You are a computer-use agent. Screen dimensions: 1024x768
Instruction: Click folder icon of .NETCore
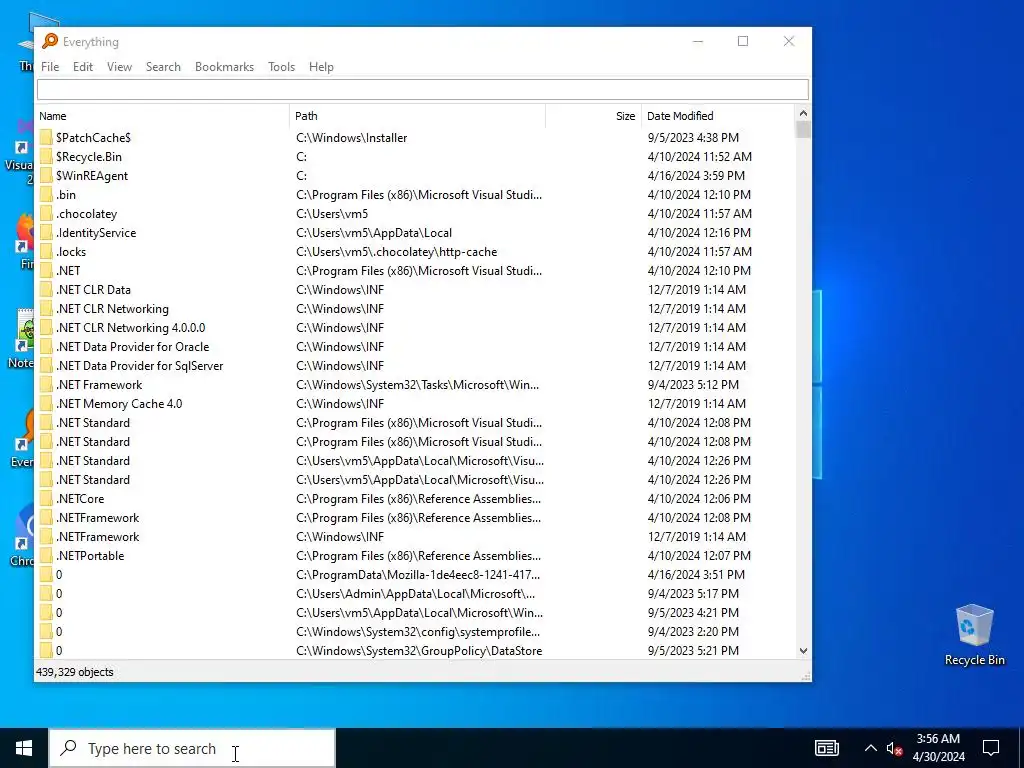point(46,498)
